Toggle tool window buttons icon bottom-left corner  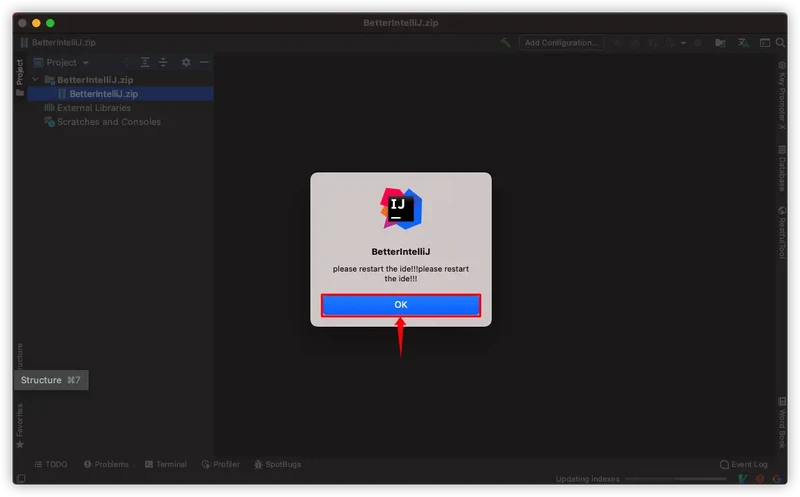pyautogui.click(x=21, y=479)
